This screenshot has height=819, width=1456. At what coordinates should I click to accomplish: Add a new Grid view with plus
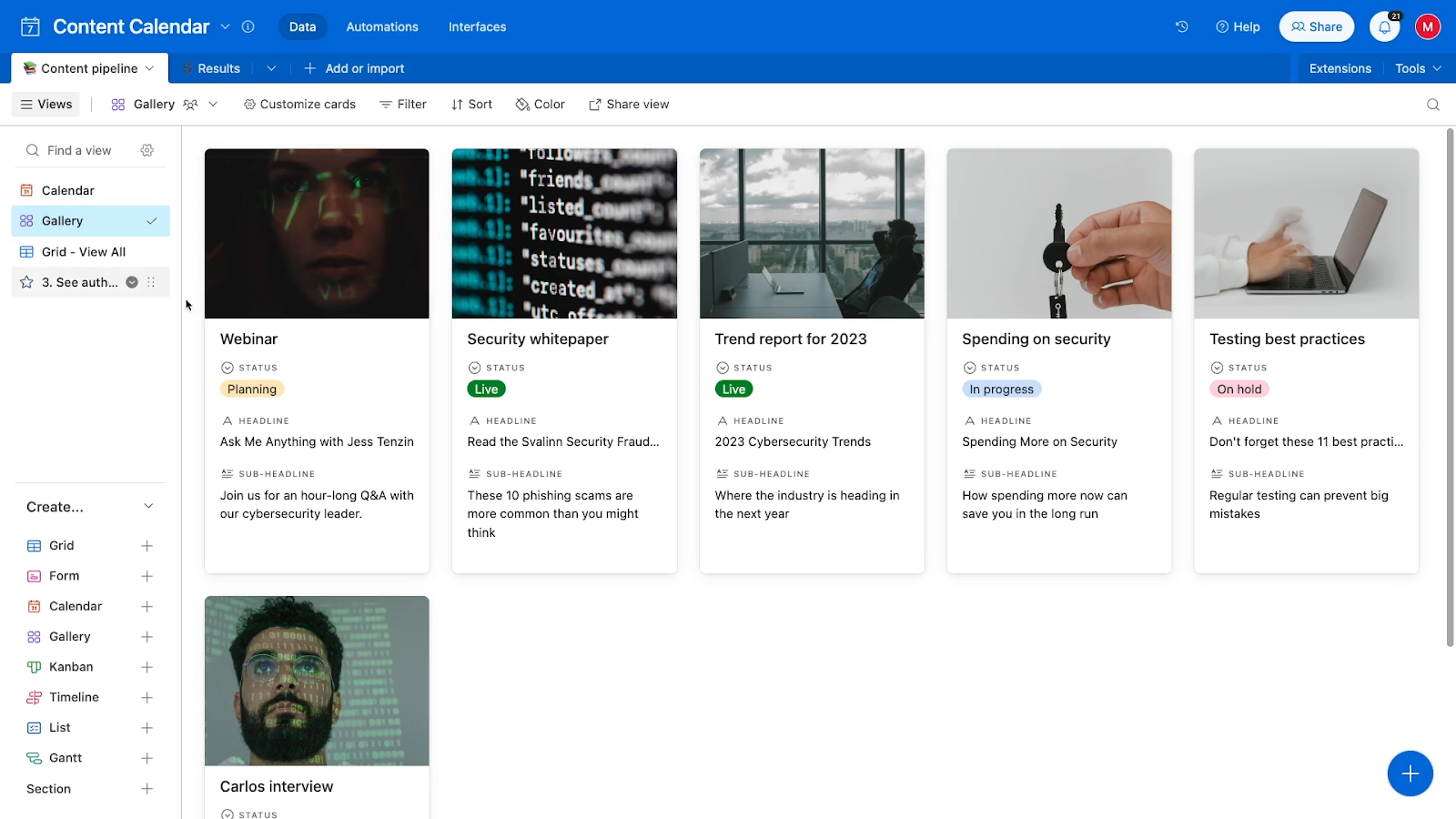[147, 546]
